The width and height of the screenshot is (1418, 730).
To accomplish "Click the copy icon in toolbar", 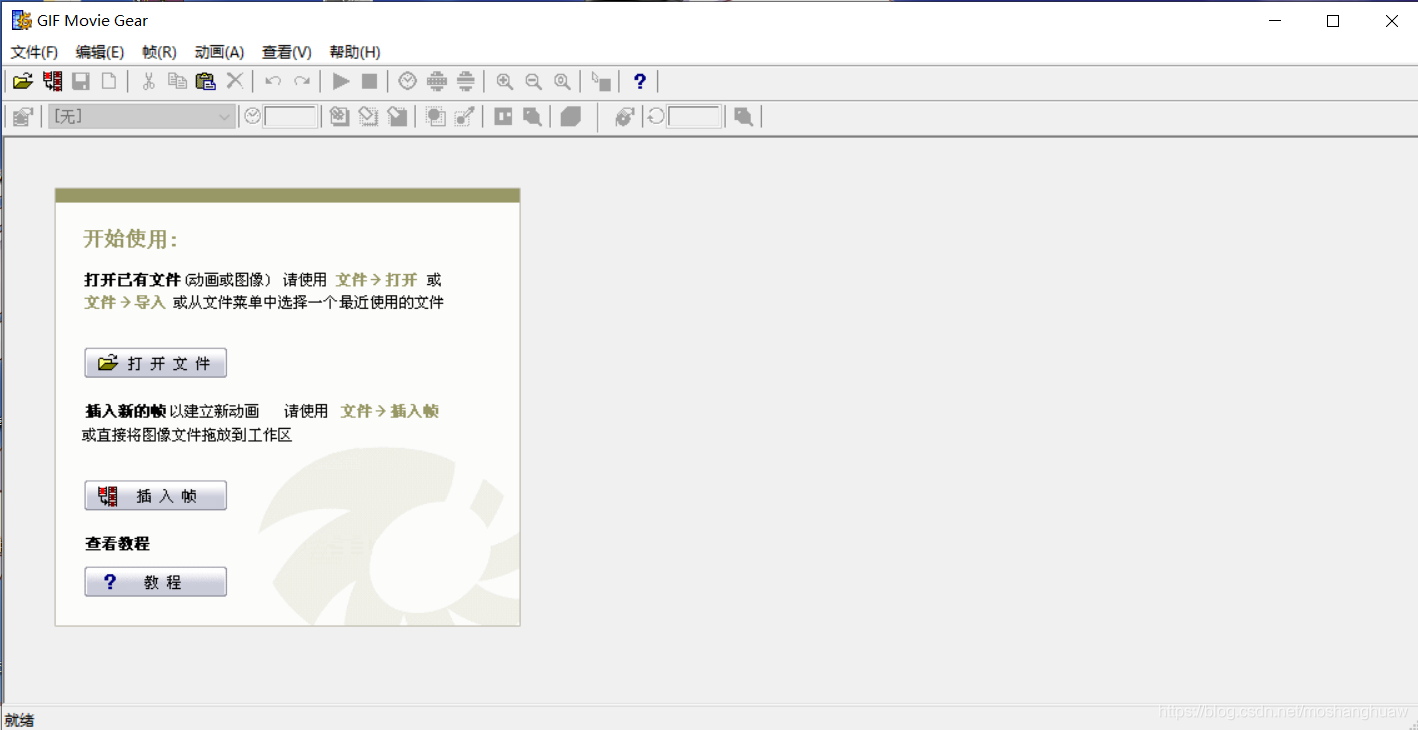I will (x=177, y=82).
